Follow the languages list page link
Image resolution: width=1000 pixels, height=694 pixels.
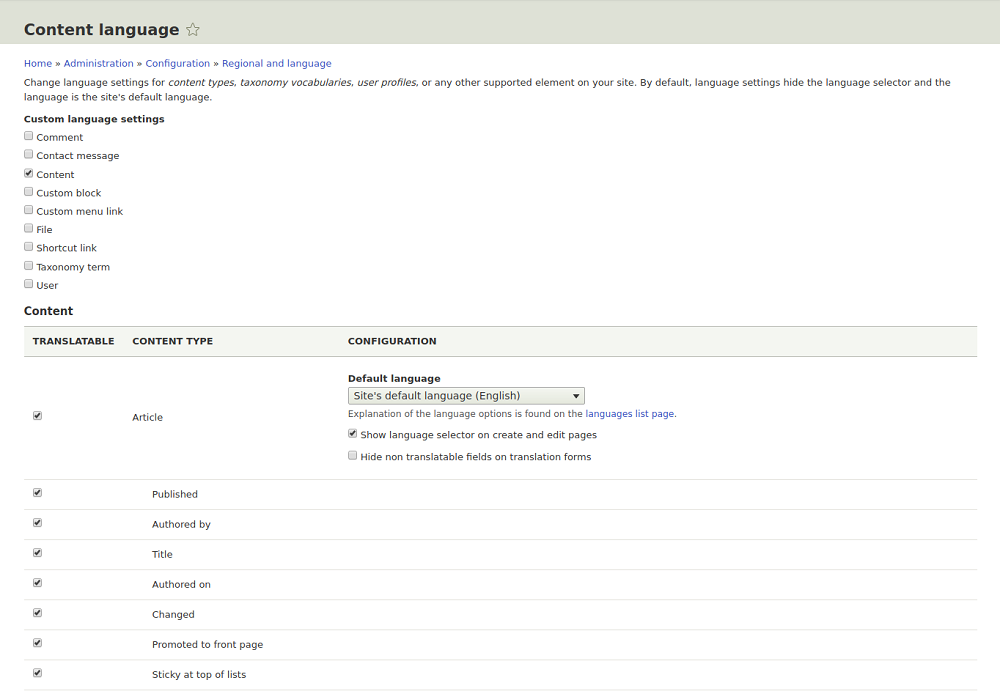(x=630, y=414)
